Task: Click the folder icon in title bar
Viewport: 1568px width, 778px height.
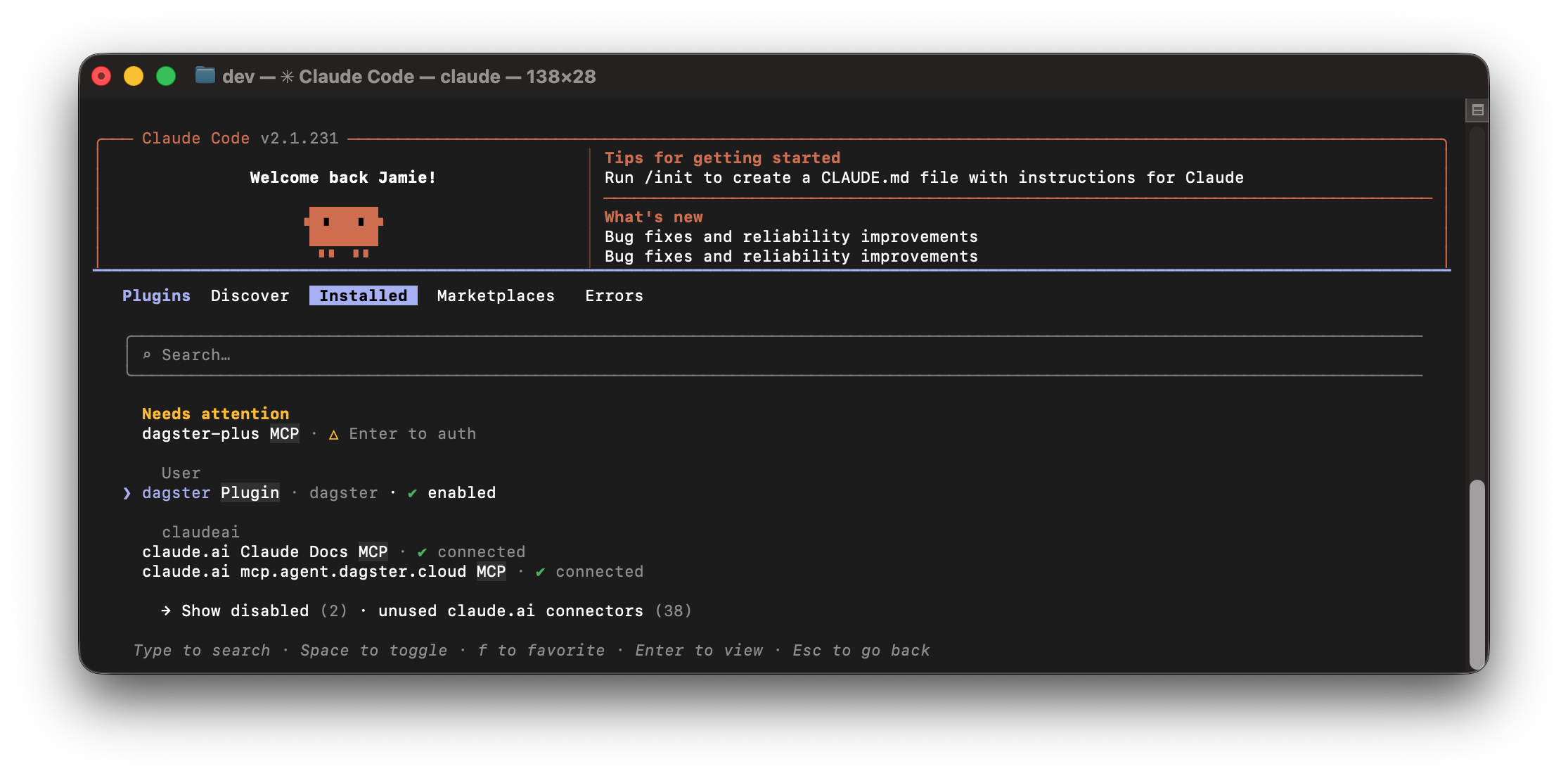Action: (205, 75)
